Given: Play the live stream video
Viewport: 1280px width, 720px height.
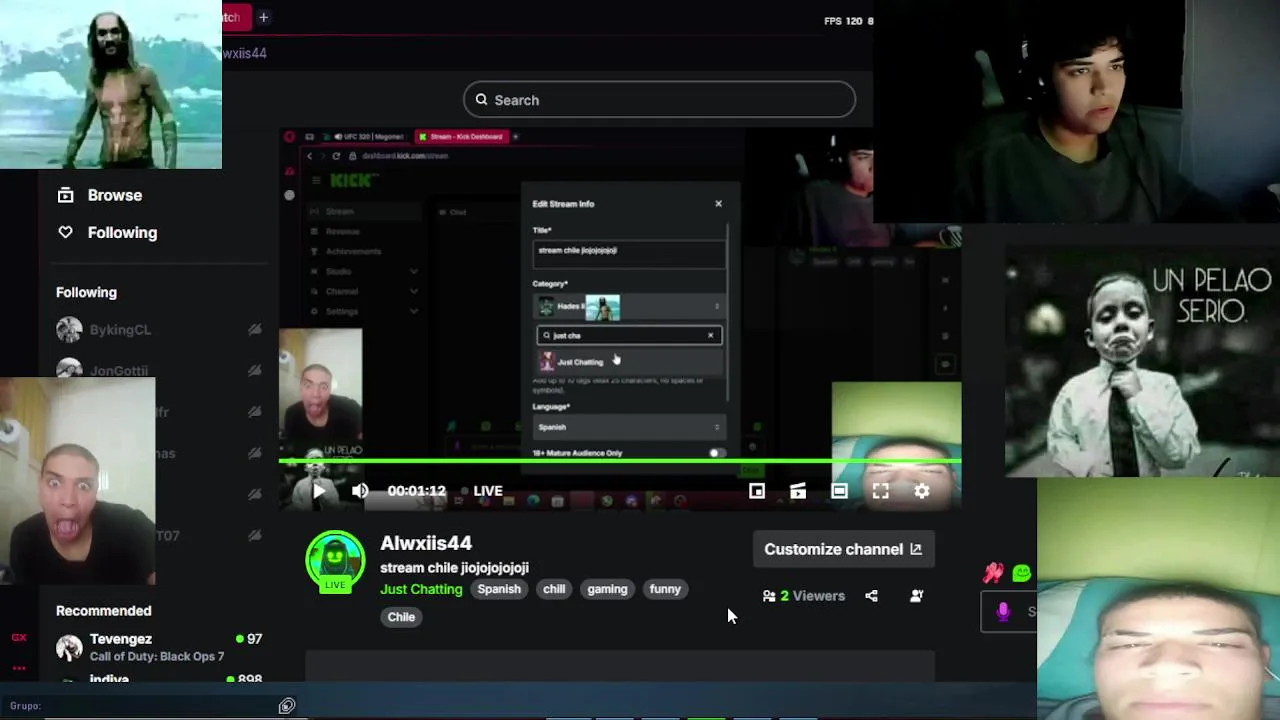Looking at the screenshot, I should 318,491.
